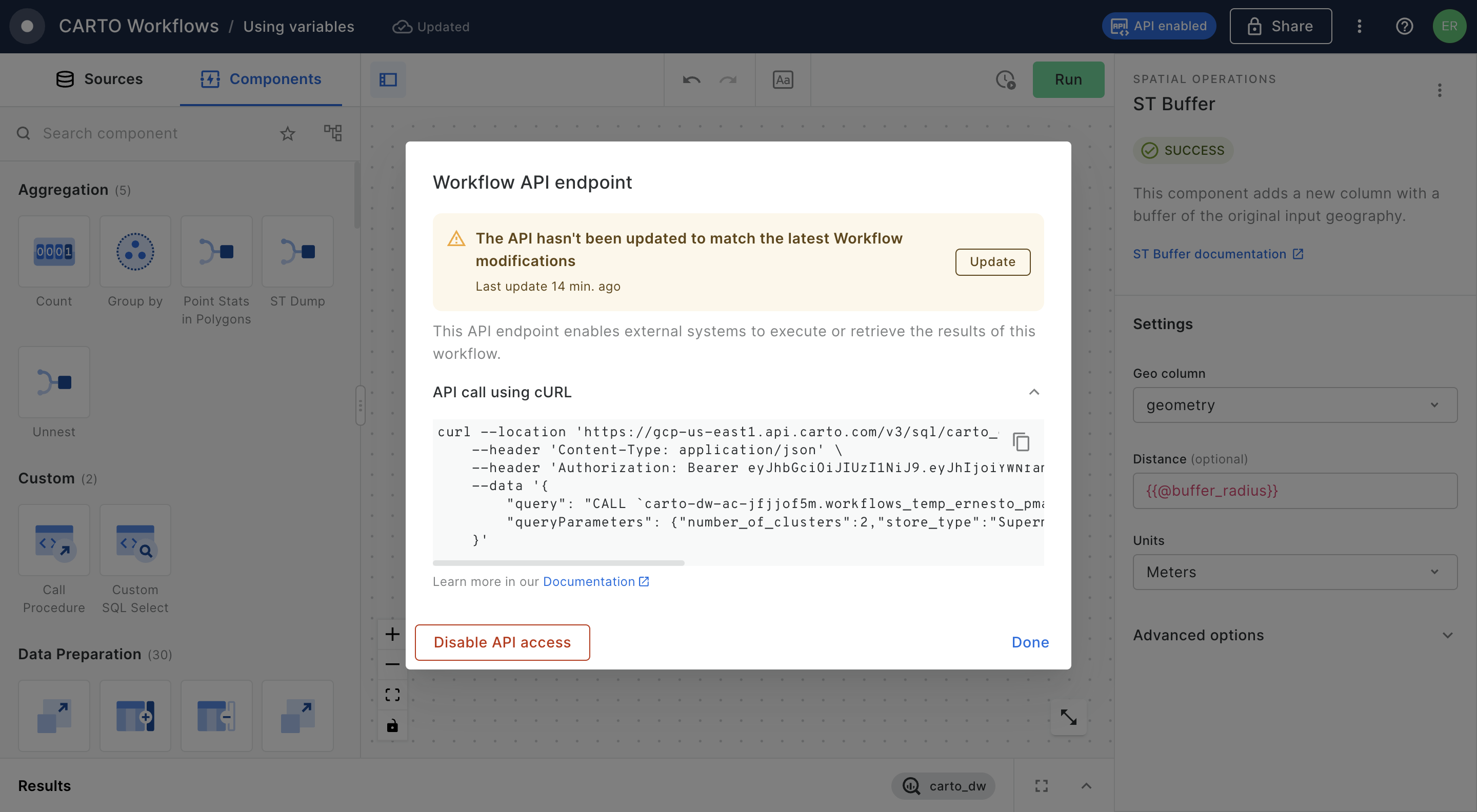The width and height of the screenshot is (1477, 812).
Task: Open the Geo column geometry dropdown
Action: (x=1294, y=405)
